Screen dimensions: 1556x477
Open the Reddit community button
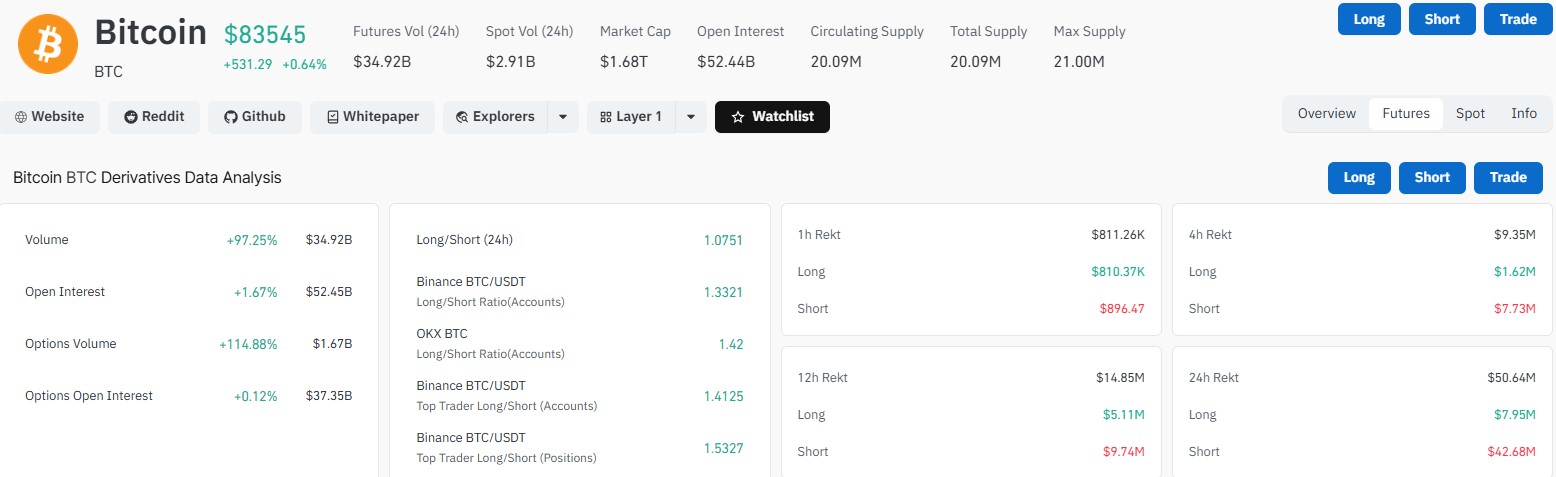tap(154, 117)
